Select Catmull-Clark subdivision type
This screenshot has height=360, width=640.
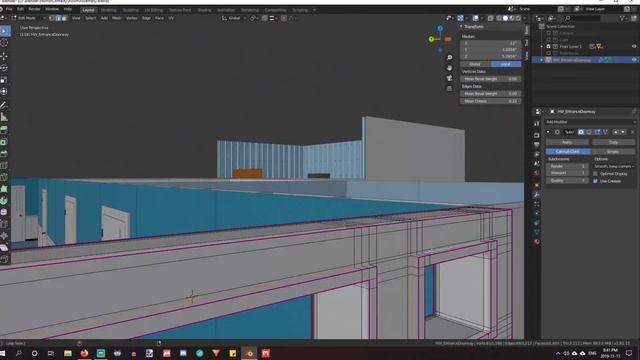[x=568, y=151]
